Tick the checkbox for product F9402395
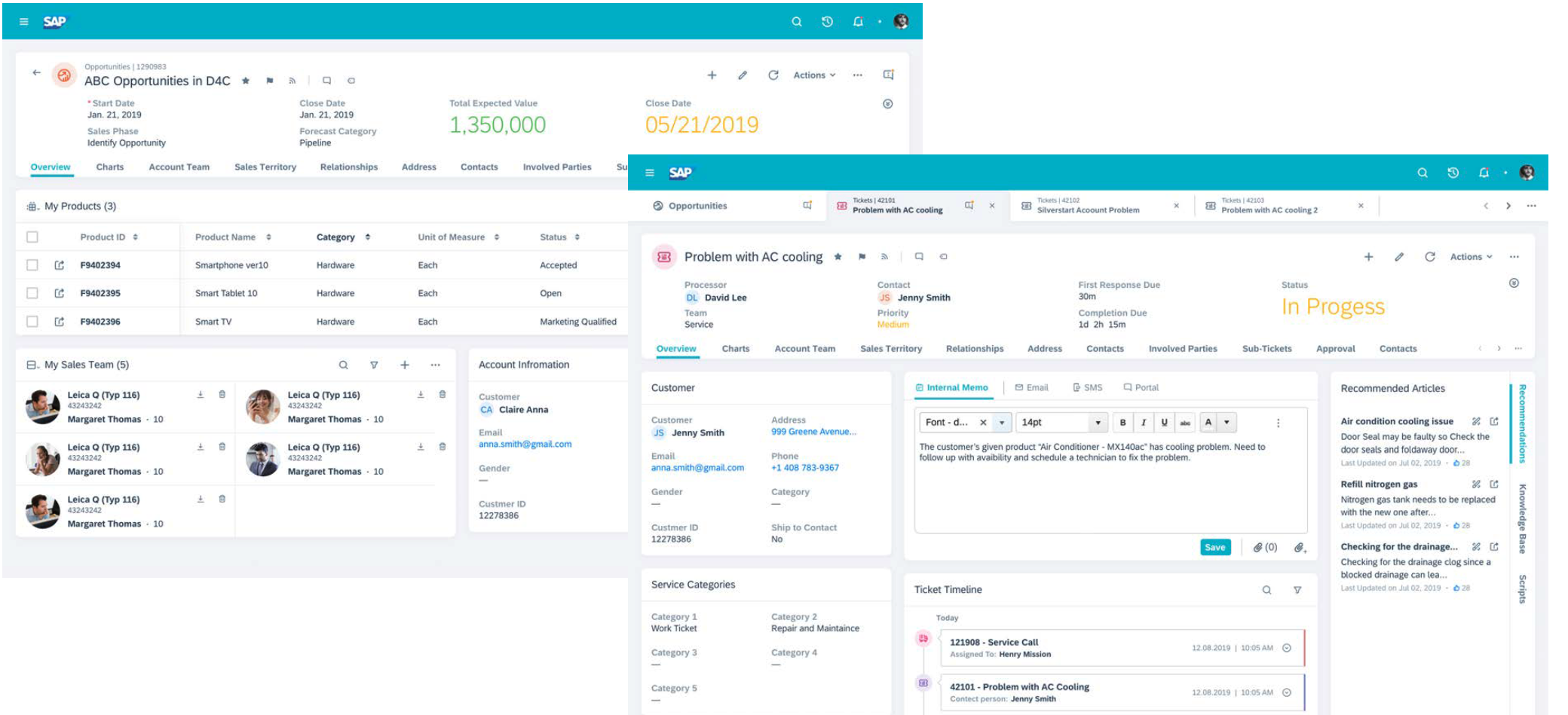 pyautogui.click(x=32, y=293)
